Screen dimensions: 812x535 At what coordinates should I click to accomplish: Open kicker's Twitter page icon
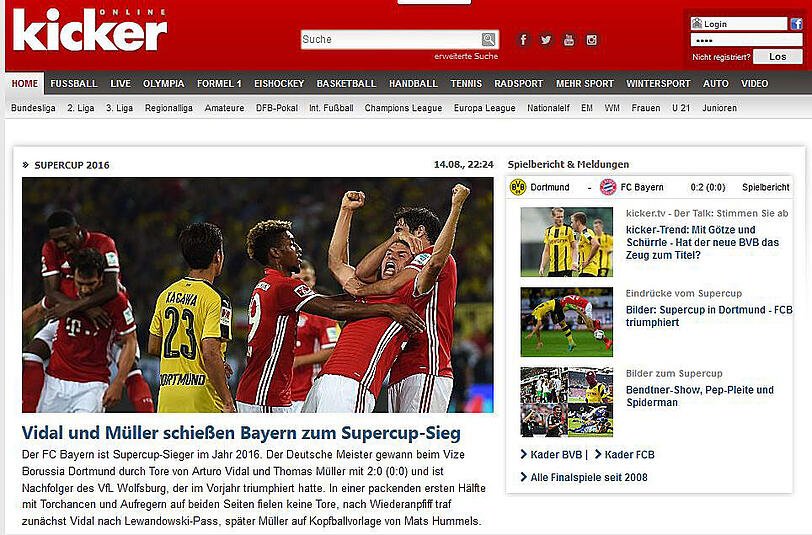pos(546,40)
